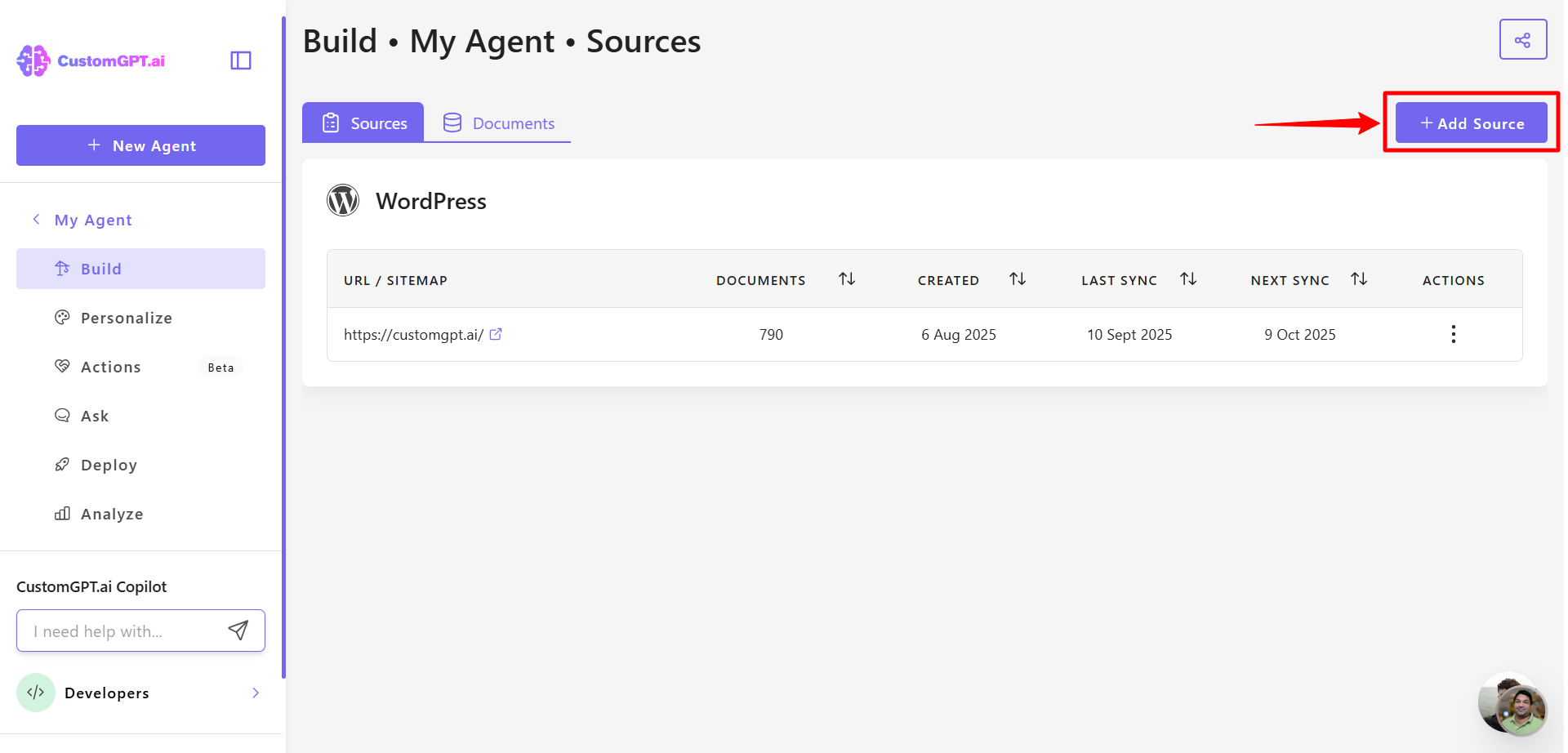Click the Deploy rocket icon

tap(62, 464)
